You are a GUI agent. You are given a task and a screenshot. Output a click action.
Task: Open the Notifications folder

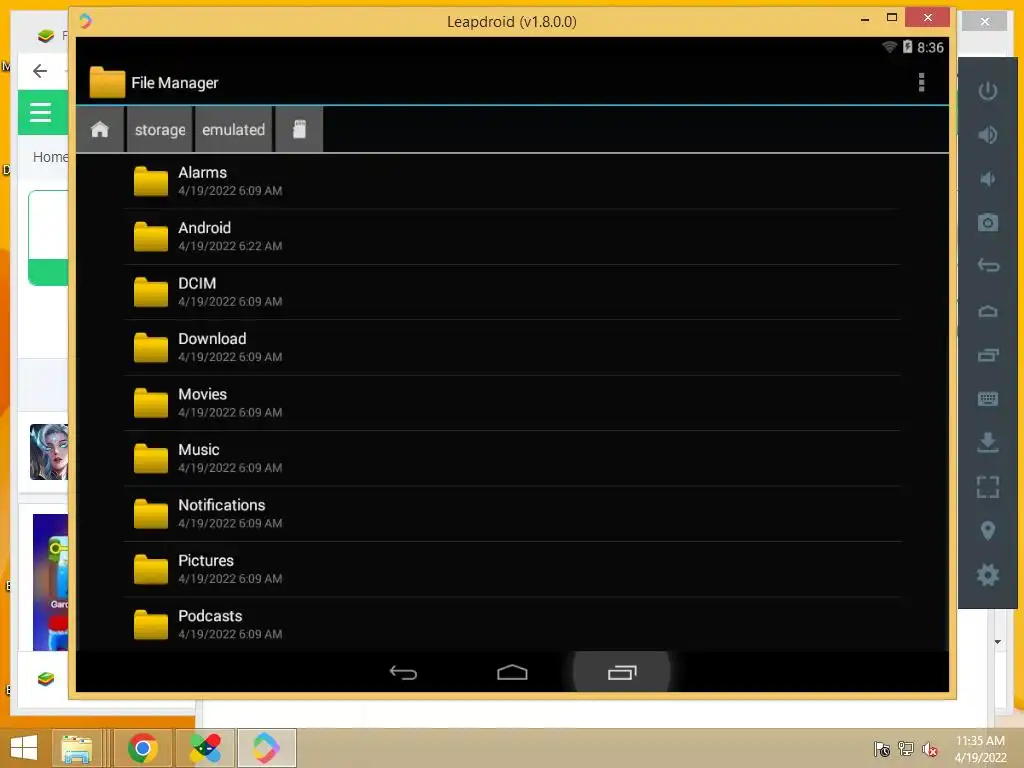[513, 514]
